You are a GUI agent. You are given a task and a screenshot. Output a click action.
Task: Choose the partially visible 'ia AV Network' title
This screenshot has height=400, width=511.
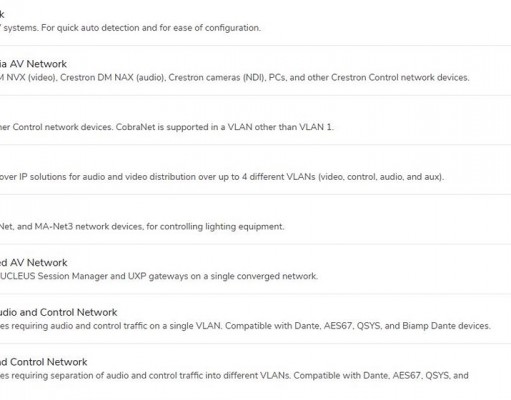(x=33, y=64)
